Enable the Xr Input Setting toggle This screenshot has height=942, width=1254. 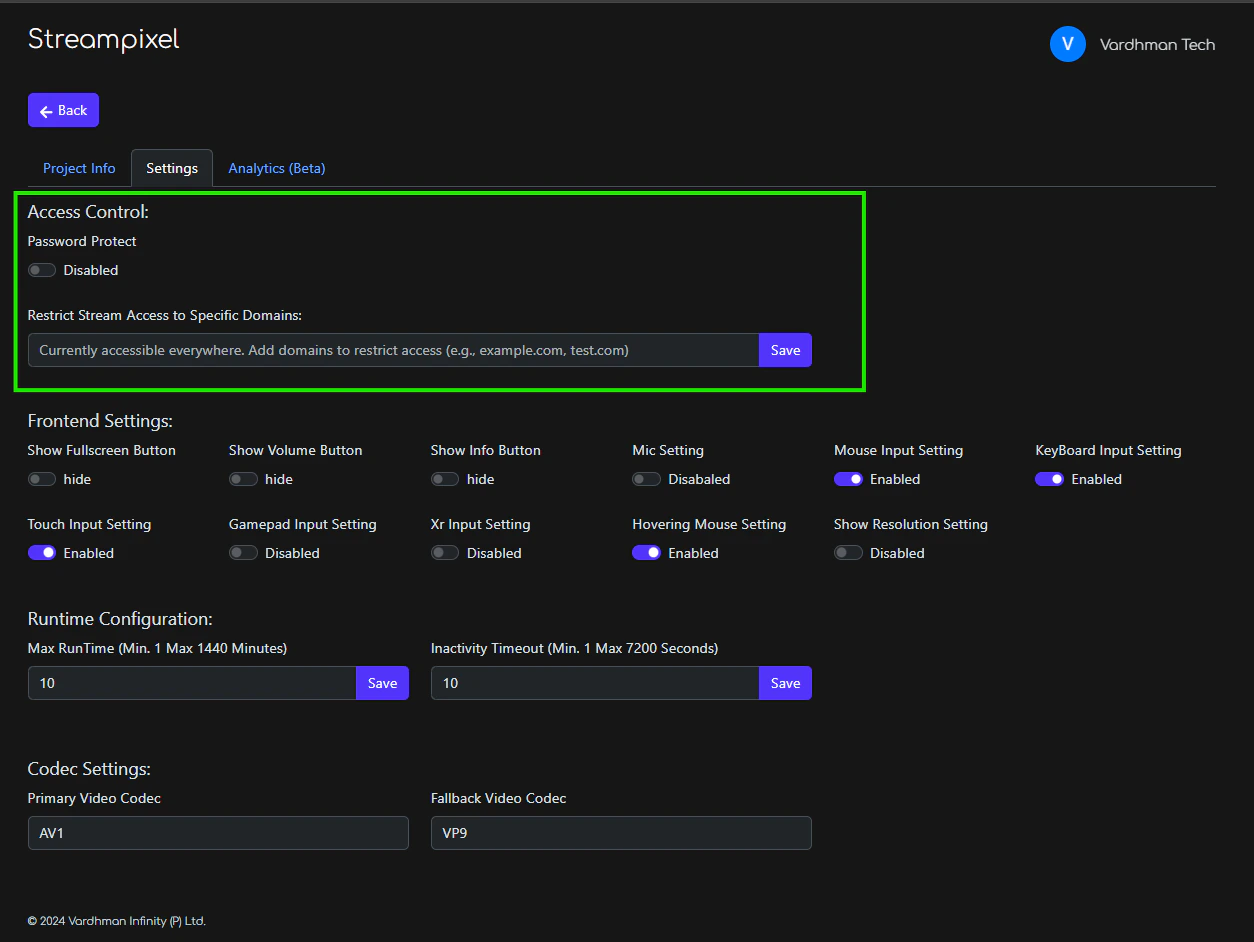tap(445, 553)
